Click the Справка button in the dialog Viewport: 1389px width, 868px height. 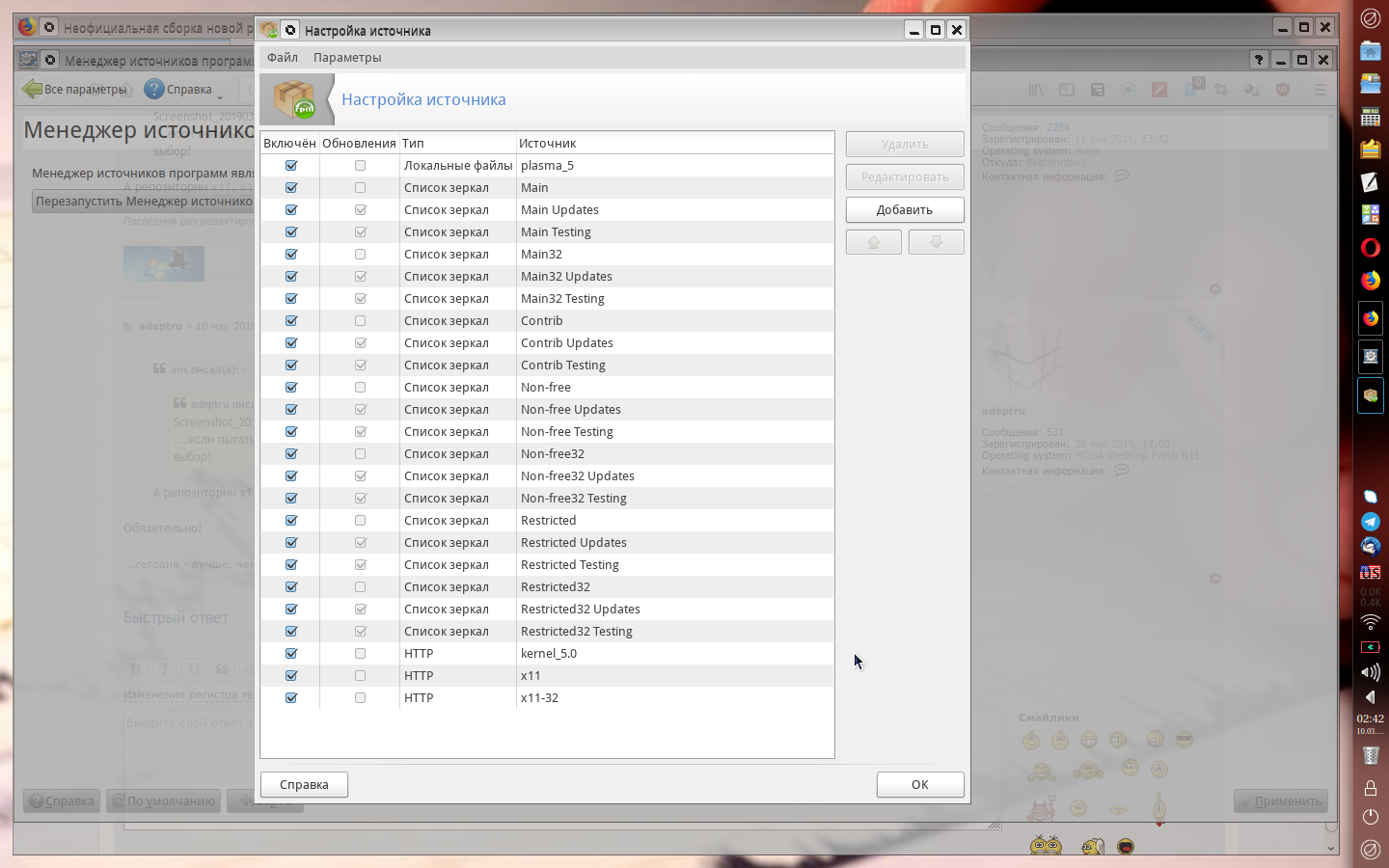[x=304, y=785]
